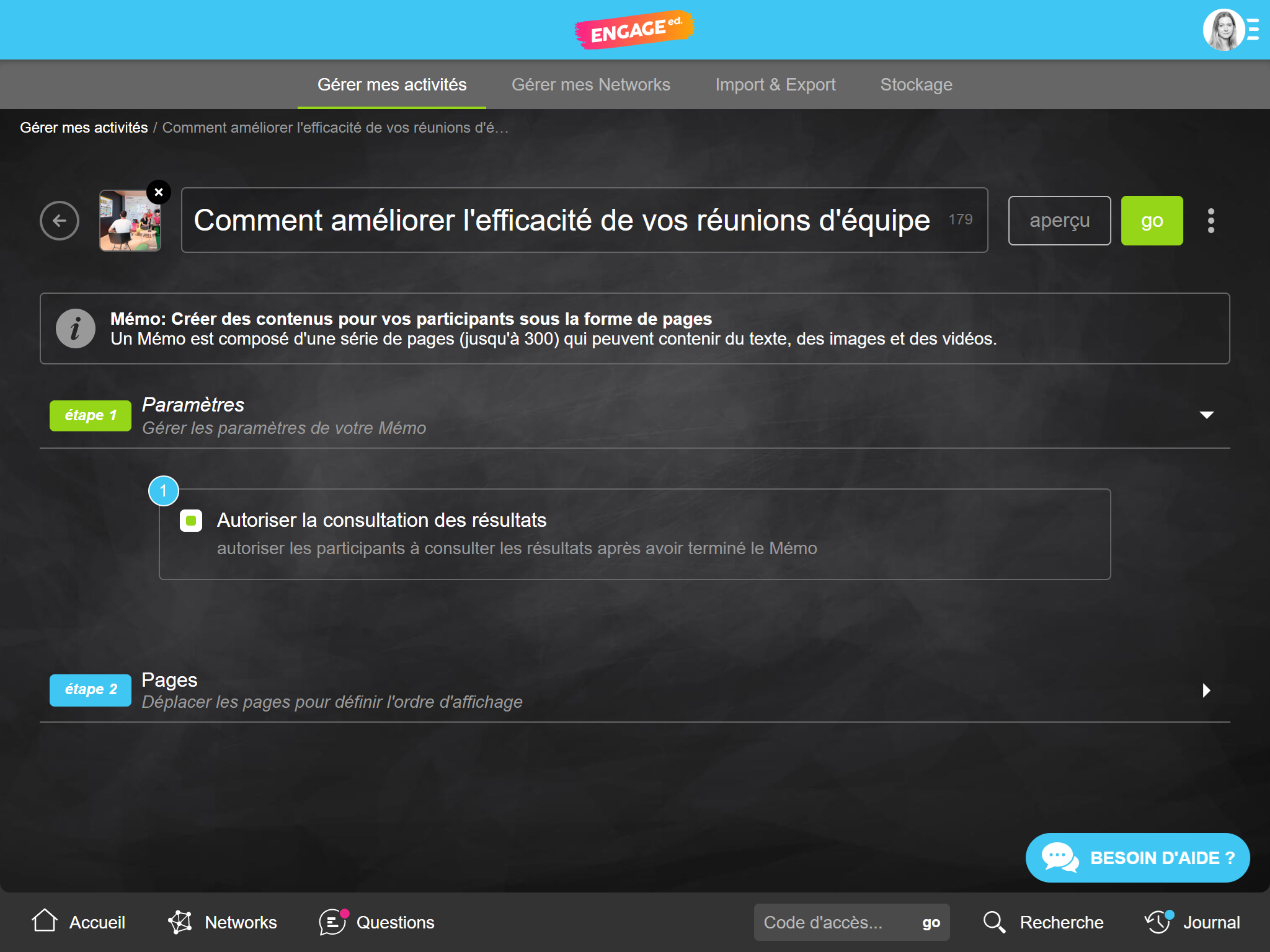The width and height of the screenshot is (1270, 952).
Task: Select the Stockage tab
Action: 916,84
